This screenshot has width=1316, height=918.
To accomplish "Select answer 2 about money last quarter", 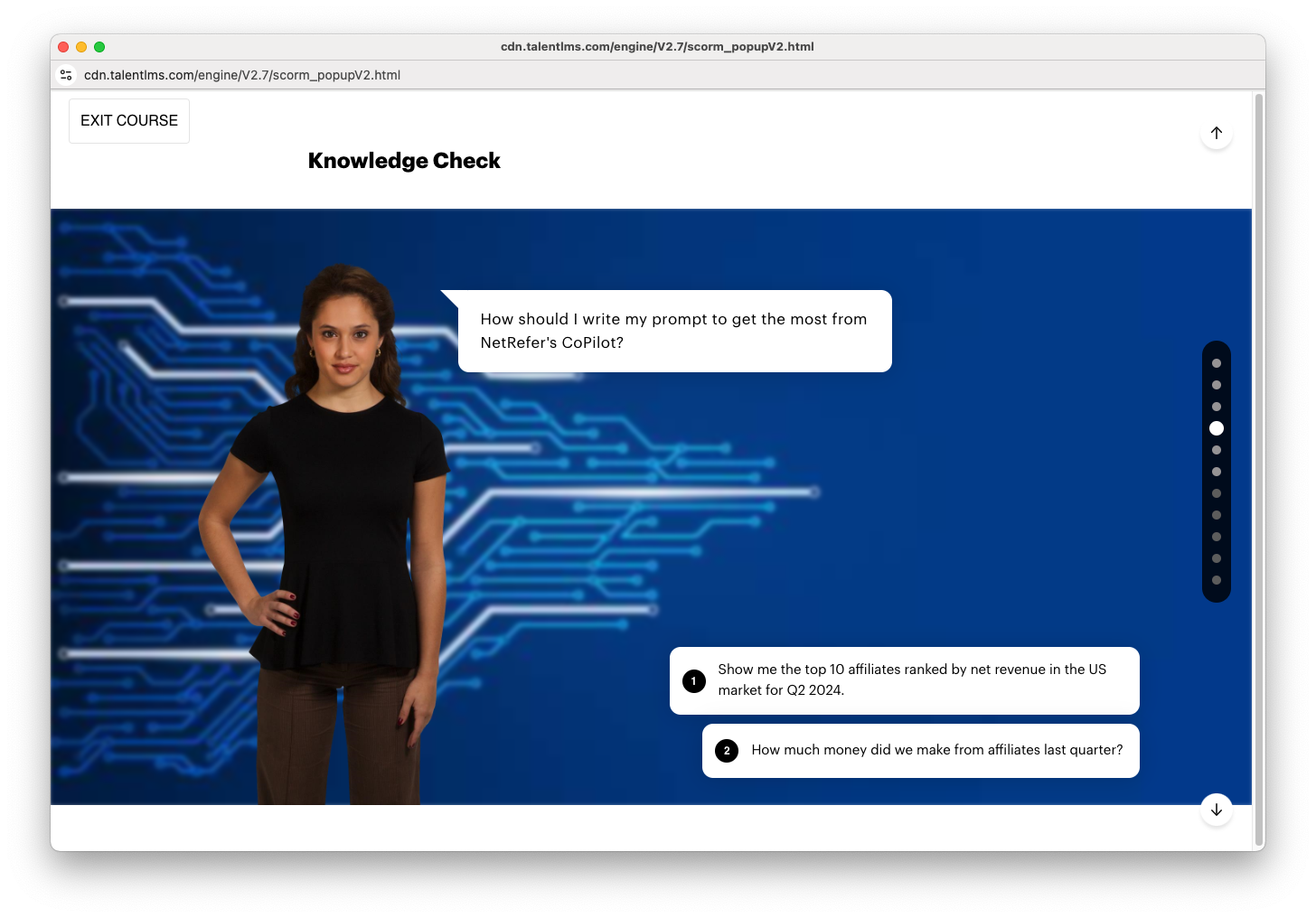I will click(x=920, y=751).
